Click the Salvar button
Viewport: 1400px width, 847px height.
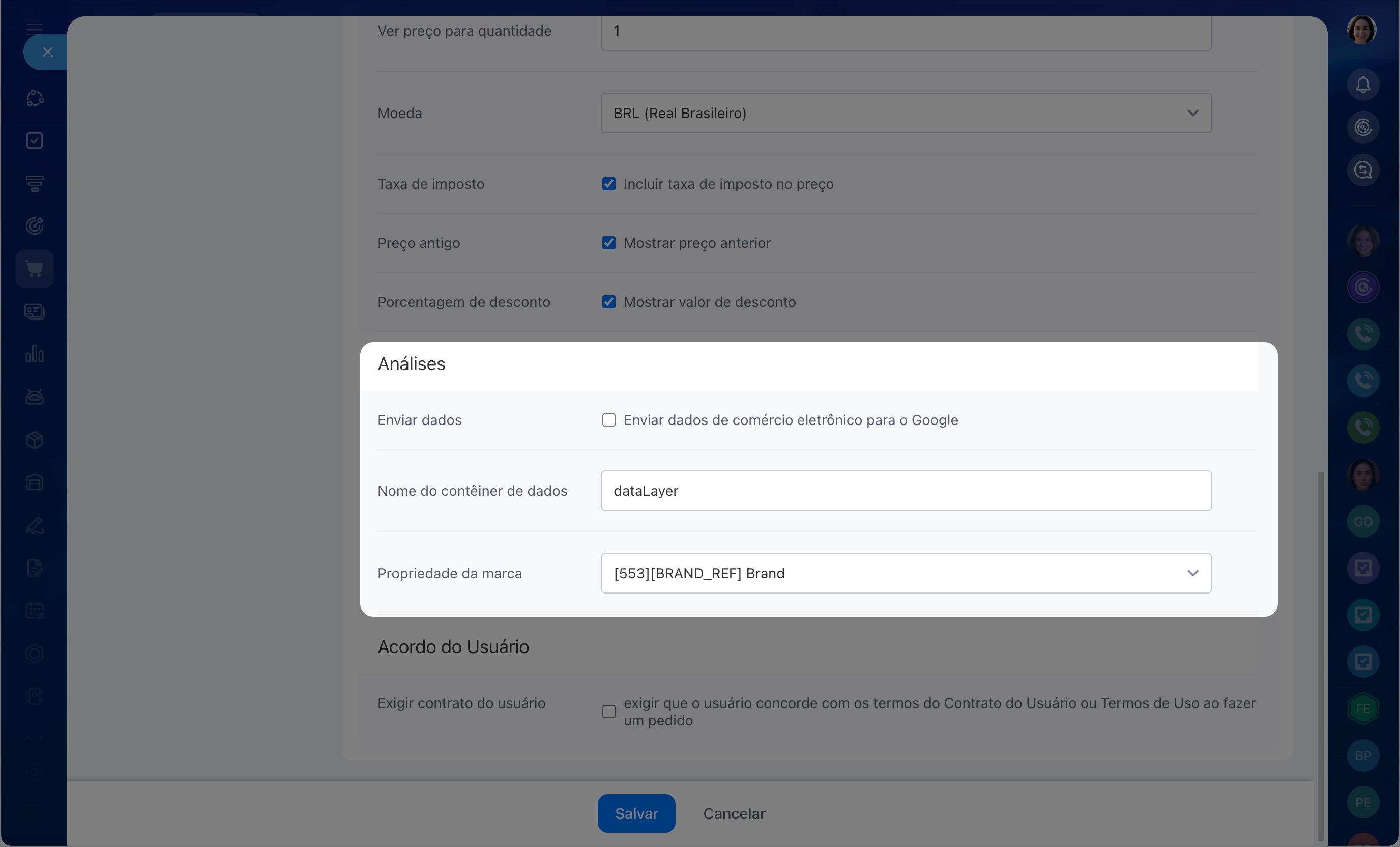[636, 813]
